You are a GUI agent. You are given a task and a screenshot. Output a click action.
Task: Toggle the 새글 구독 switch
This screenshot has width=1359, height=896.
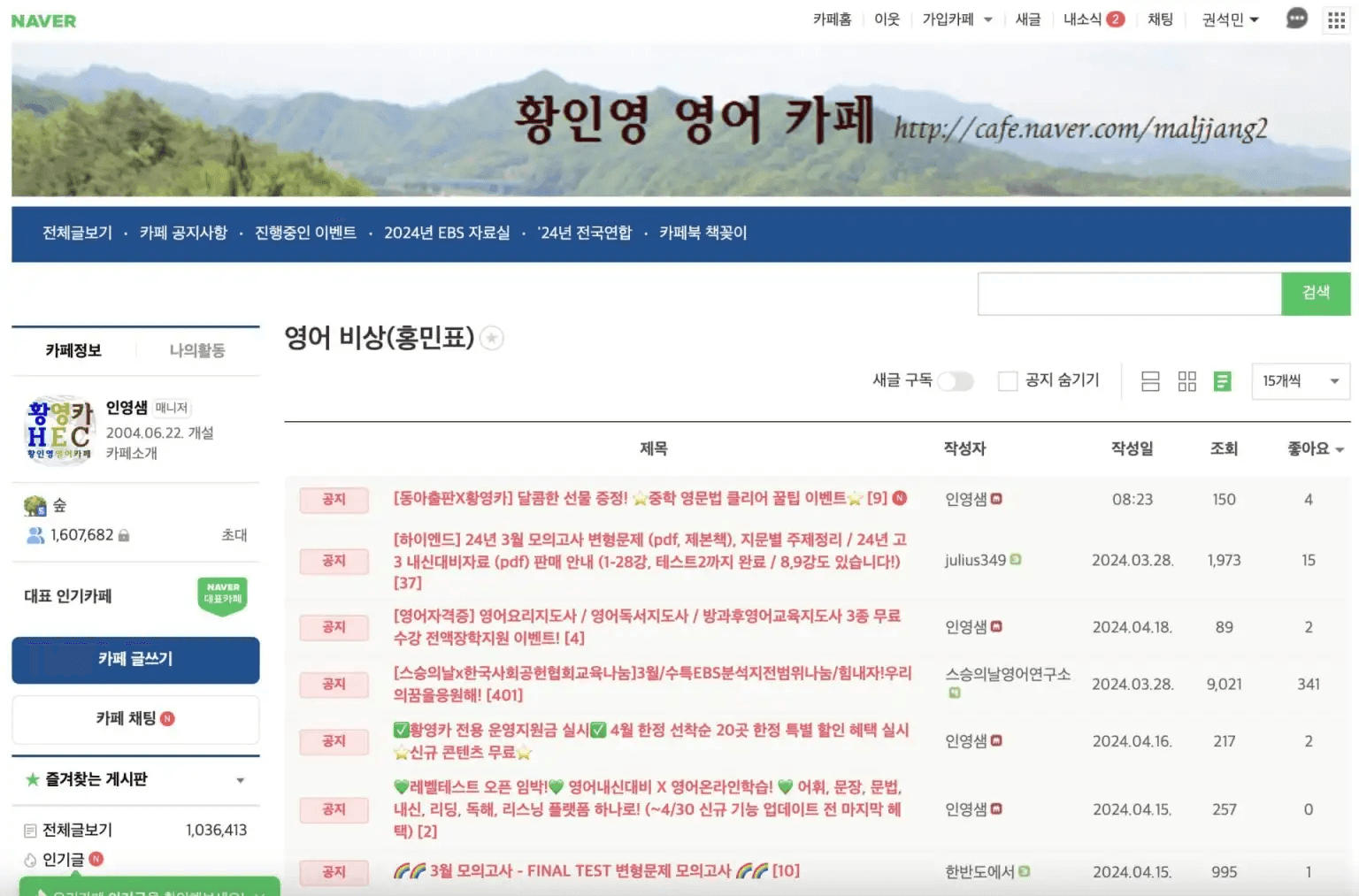[x=956, y=381]
